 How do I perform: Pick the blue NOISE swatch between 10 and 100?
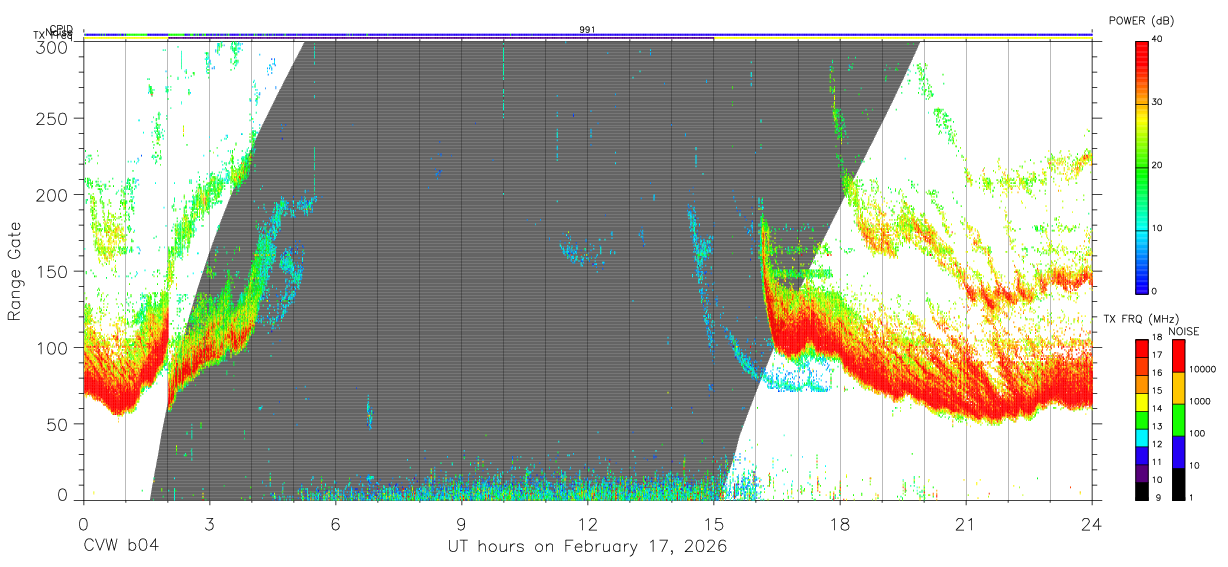click(1178, 452)
